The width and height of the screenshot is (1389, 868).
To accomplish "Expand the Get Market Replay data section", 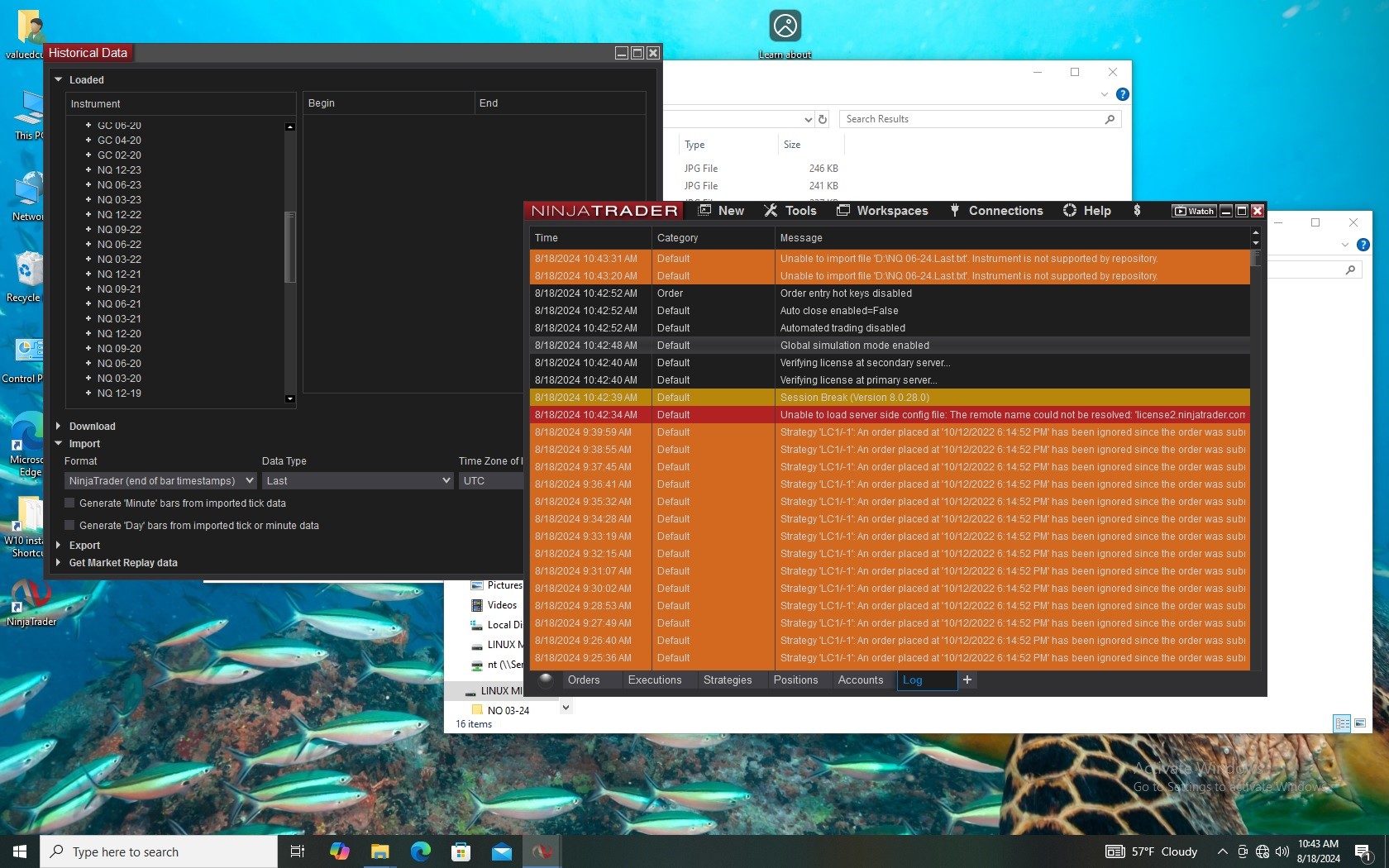I will (x=59, y=563).
